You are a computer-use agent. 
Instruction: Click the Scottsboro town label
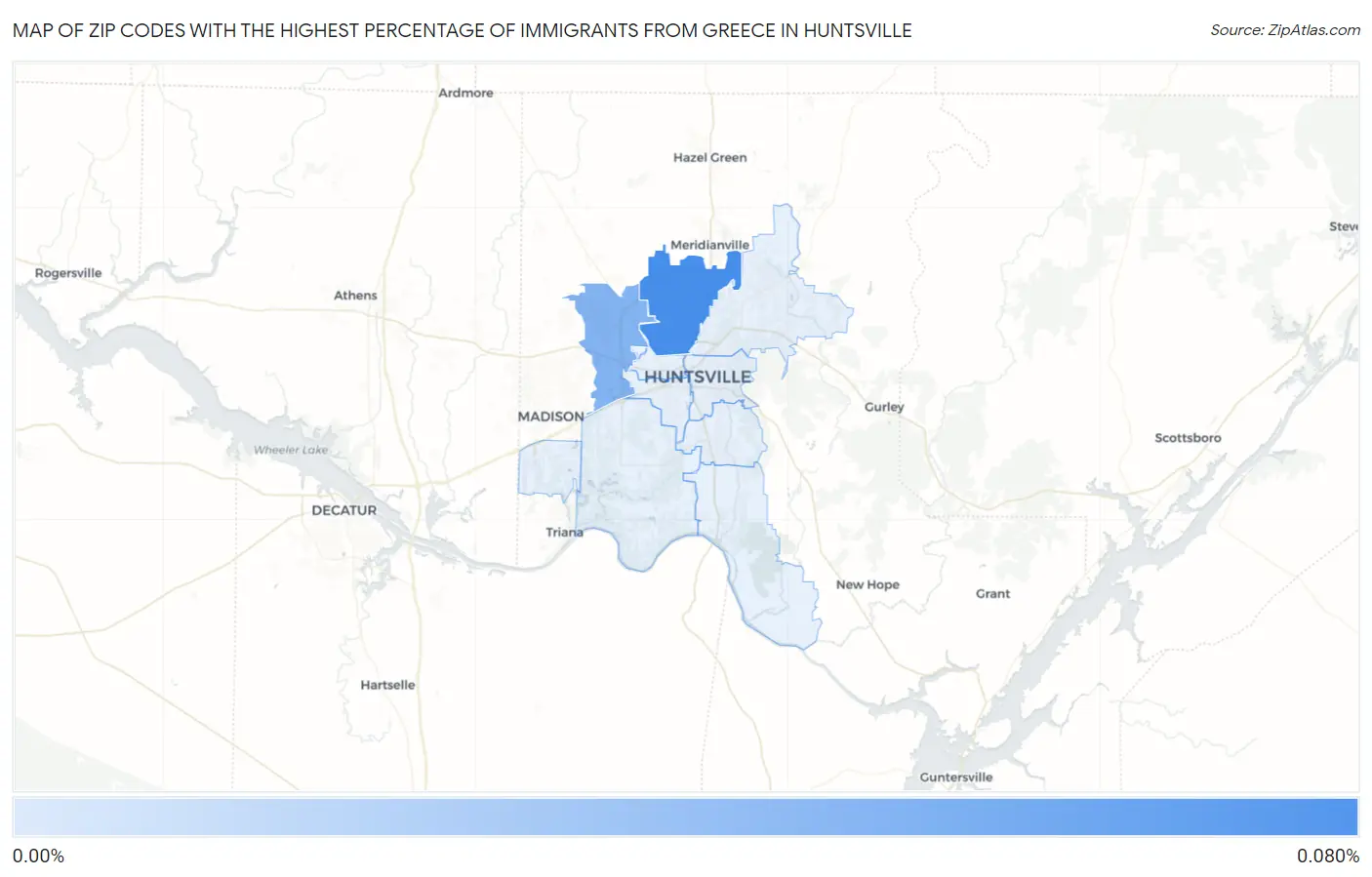coord(1188,438)
